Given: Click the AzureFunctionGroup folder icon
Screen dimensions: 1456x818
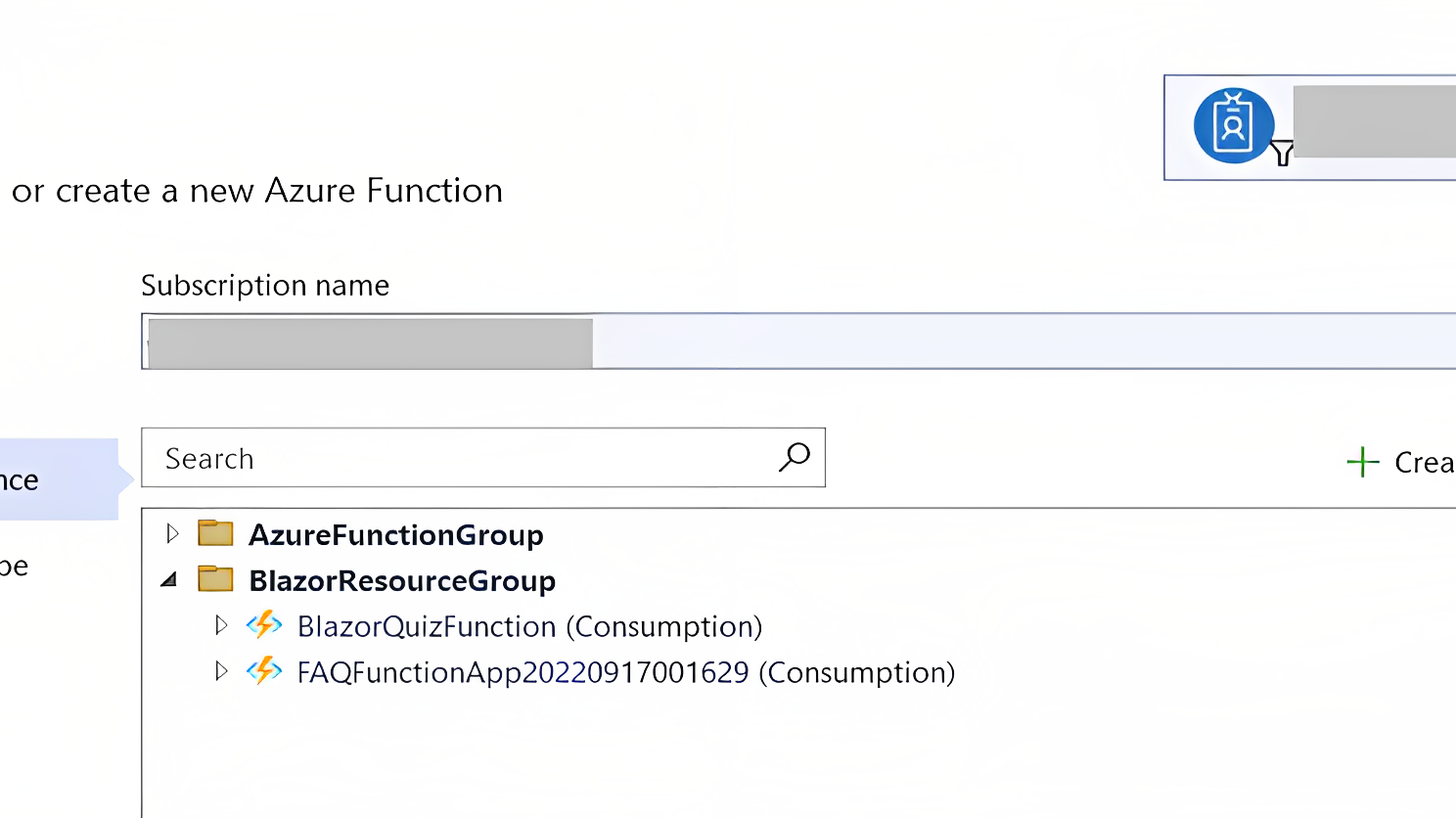Looking at the screenshot, I should click(x=215, y=533).
